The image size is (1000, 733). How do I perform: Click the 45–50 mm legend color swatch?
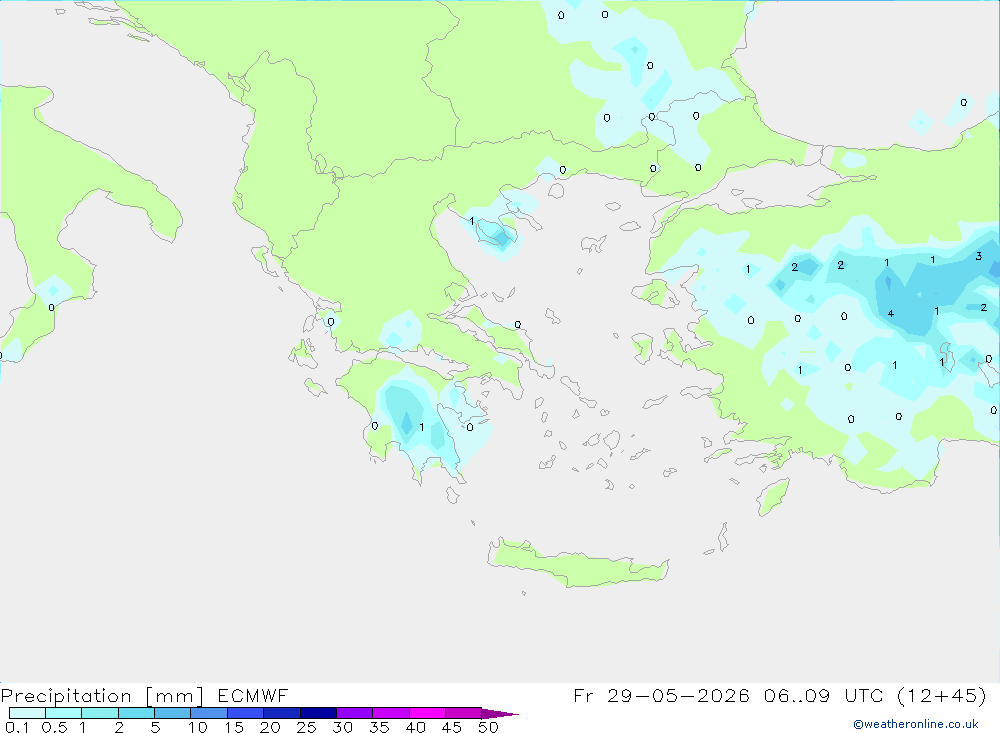[x=464, y=713]
